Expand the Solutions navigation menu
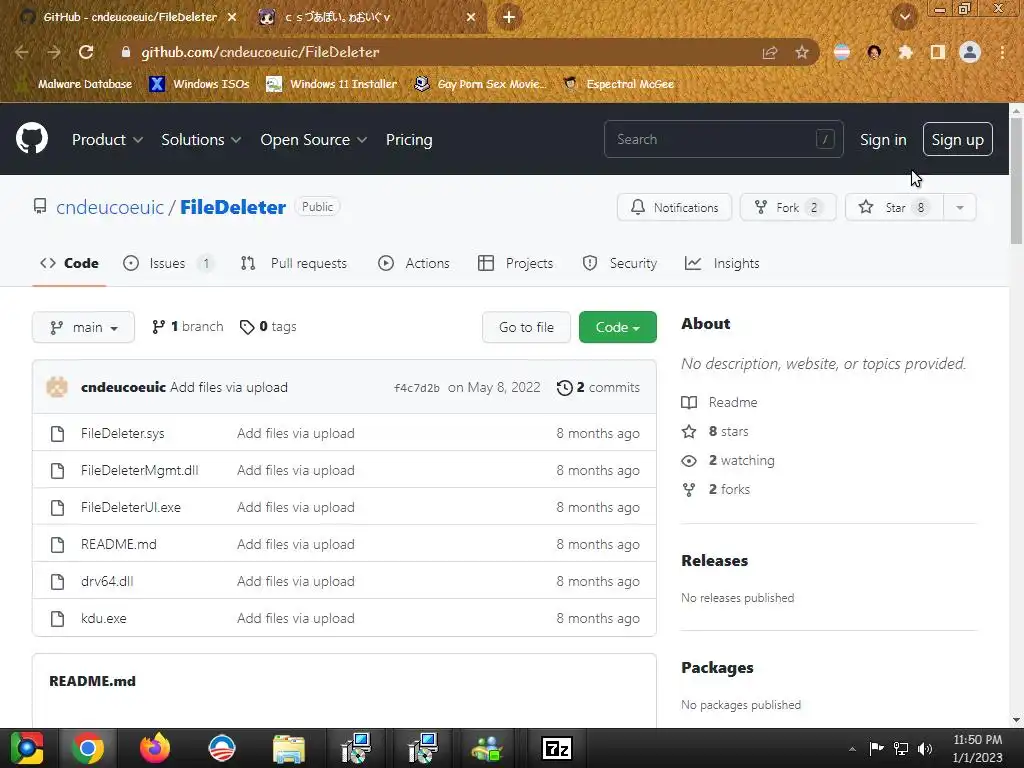1024x768 pixels. (201, 140)
